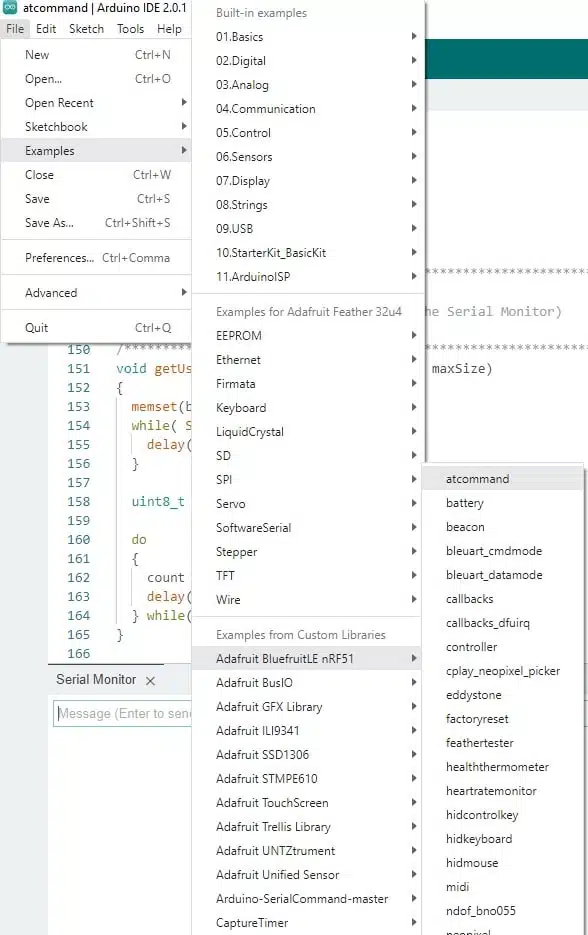Expand the Advanced submenu
This screenshot has height=935, width=588.
click(96, 293)
